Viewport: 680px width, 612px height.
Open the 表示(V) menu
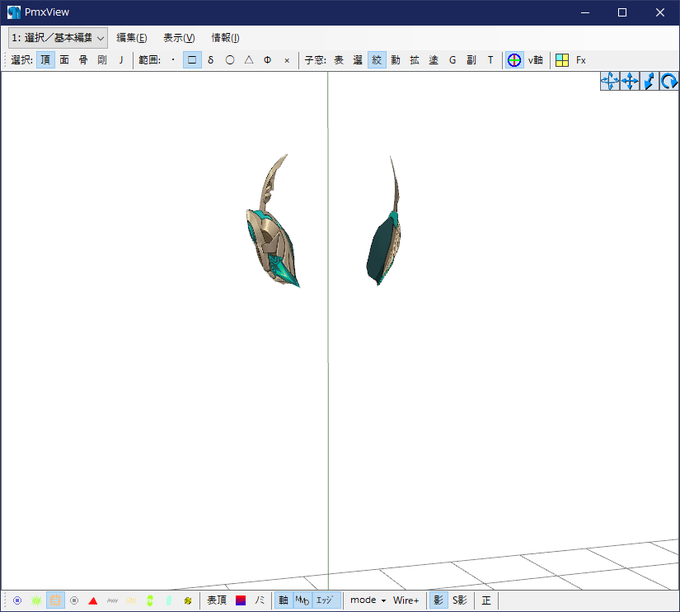pyautogui.click(x=179, y=38)
